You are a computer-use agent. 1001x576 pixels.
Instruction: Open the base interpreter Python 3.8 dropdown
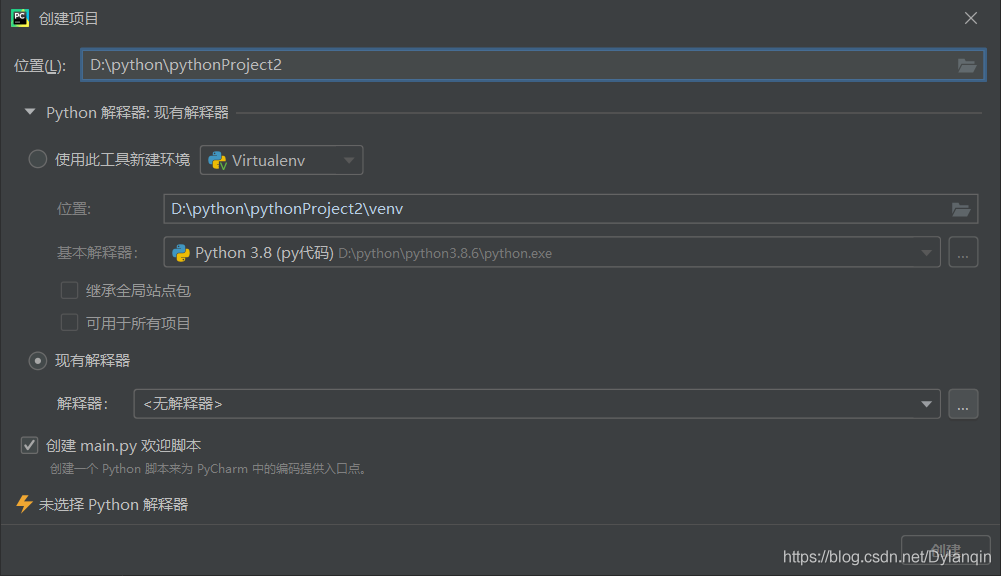(552, 252)
